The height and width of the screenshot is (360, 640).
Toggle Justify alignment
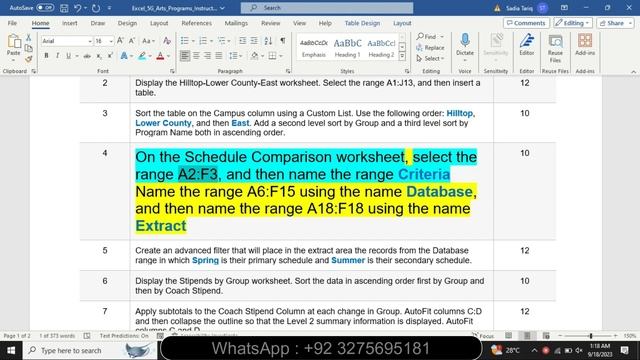coord(219,56)
